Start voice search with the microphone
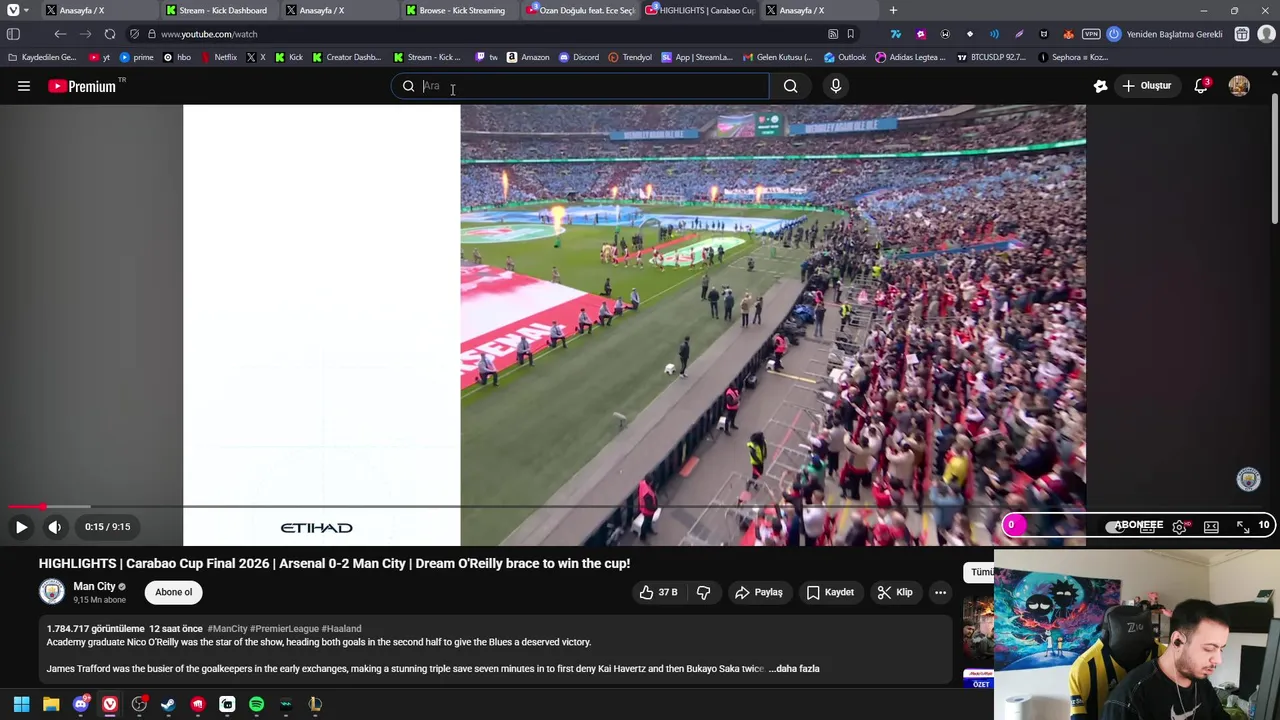 click(836, 86)
